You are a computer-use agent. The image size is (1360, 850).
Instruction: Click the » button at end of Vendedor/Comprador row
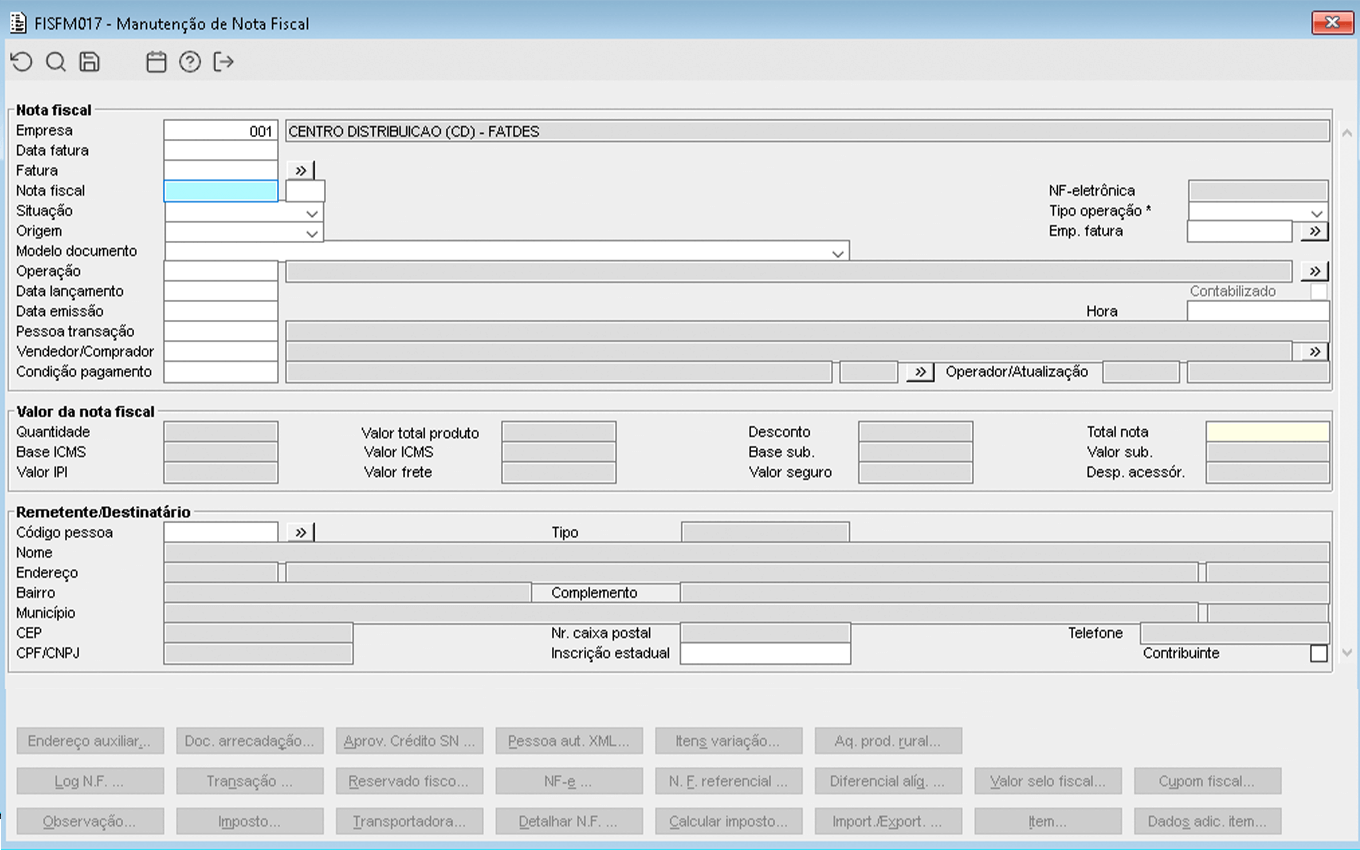[1315, 351]
